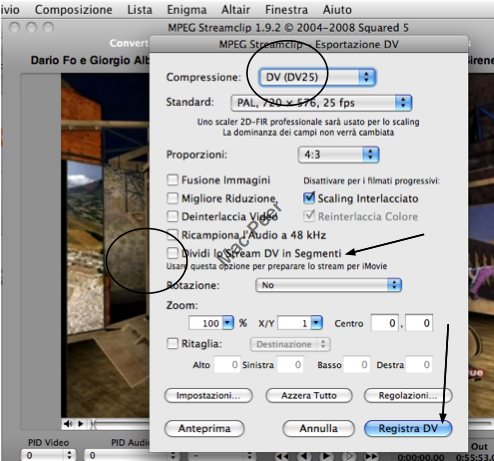Click the step-back frame button
Image resolution: width=494 pixels, height=461 pixels.
(x=304, y=456)
